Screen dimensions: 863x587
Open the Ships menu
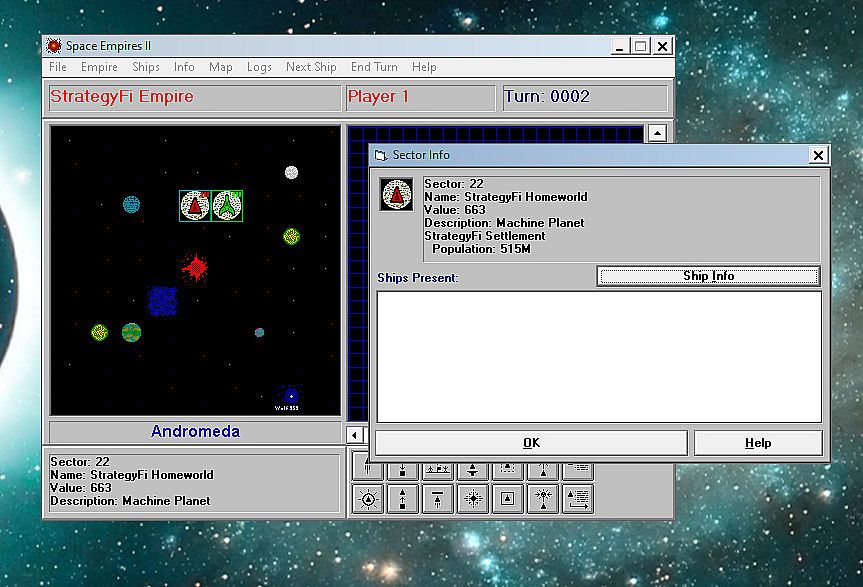click(x=146, y=67)
